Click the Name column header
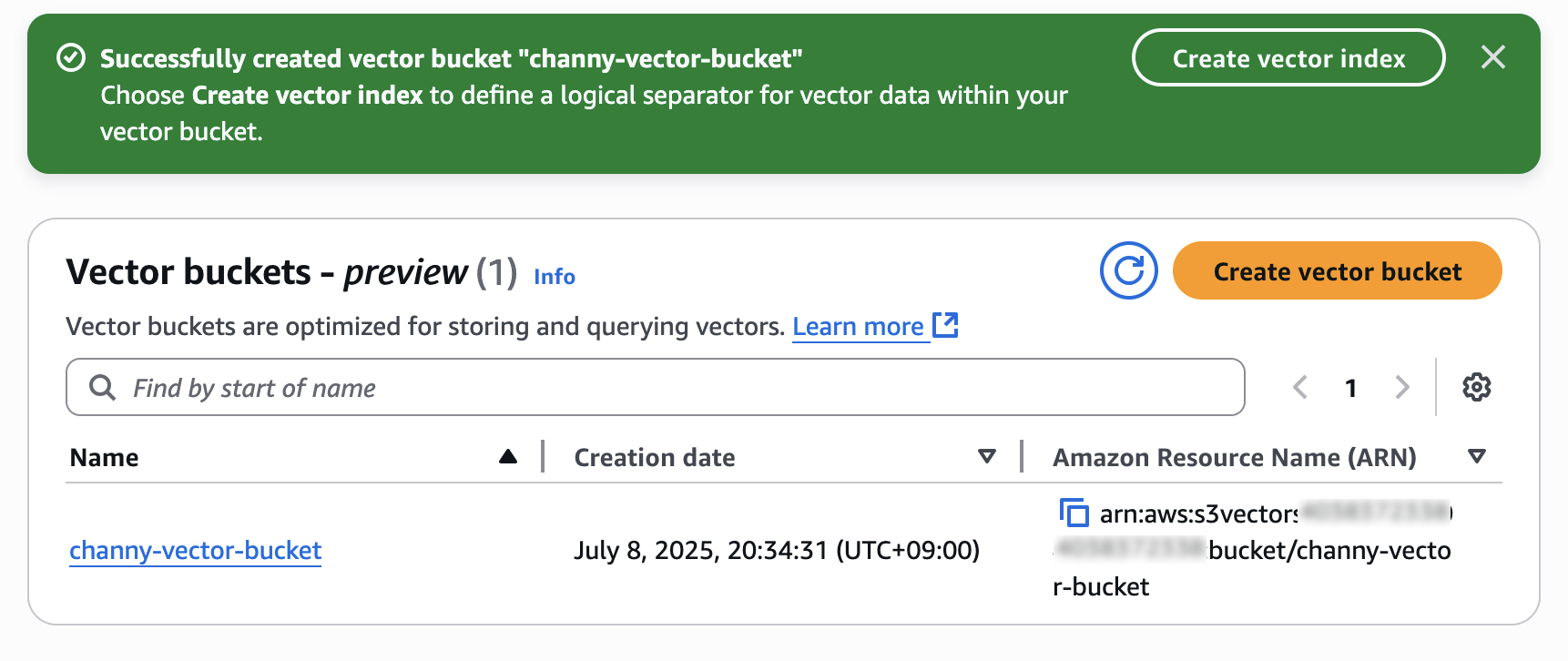Image resolution: width=1568 pixels, height=661 pixels. click(x=105, y=457)
